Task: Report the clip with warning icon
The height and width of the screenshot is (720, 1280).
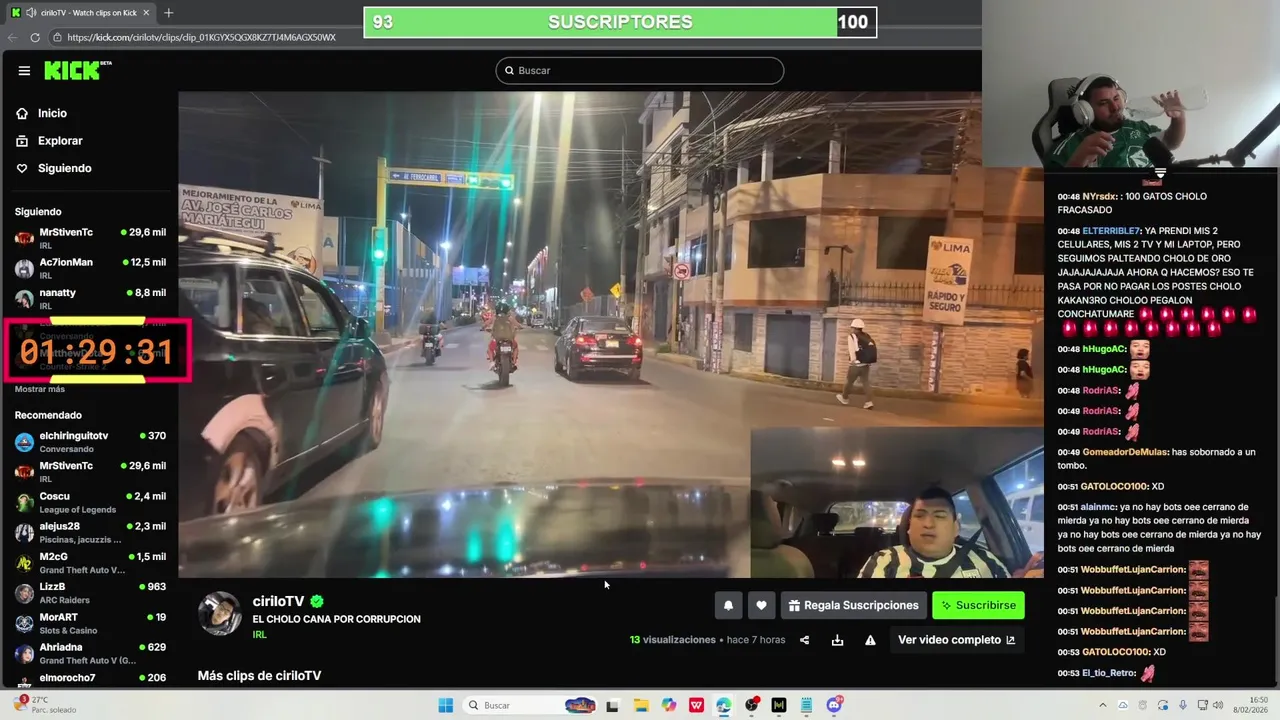Action: (x=870, y=640)
